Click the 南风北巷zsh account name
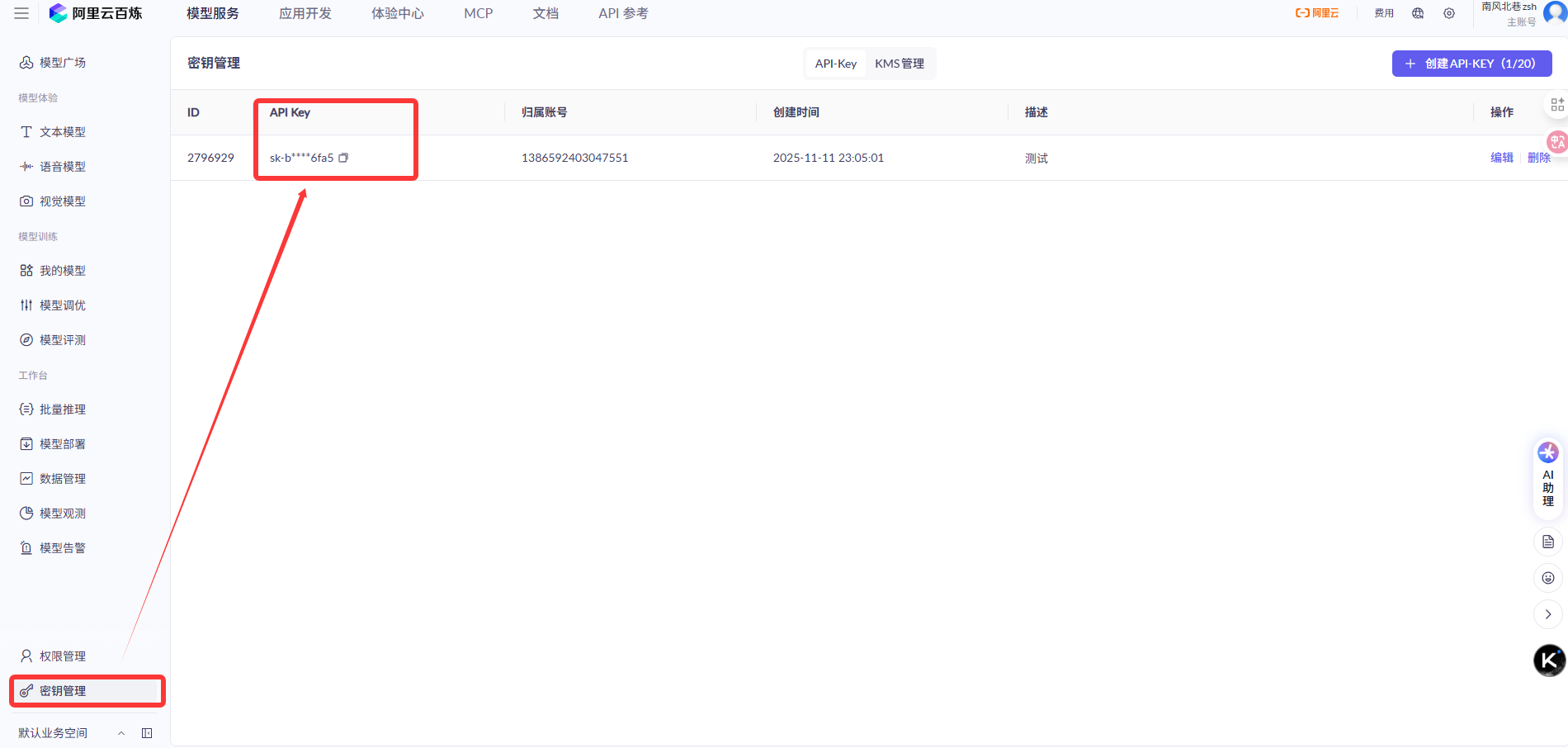This screenshot has width=1568, height=748. pyautogui.click(x=1509, y=7)
